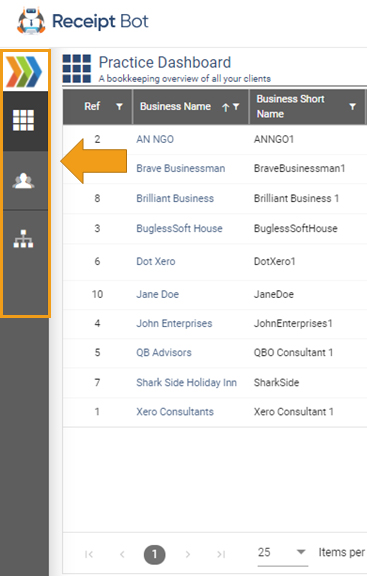Click the Brilliant Business 1 short name cell
Screen dimensions: 367x576
tap(296, 198)
